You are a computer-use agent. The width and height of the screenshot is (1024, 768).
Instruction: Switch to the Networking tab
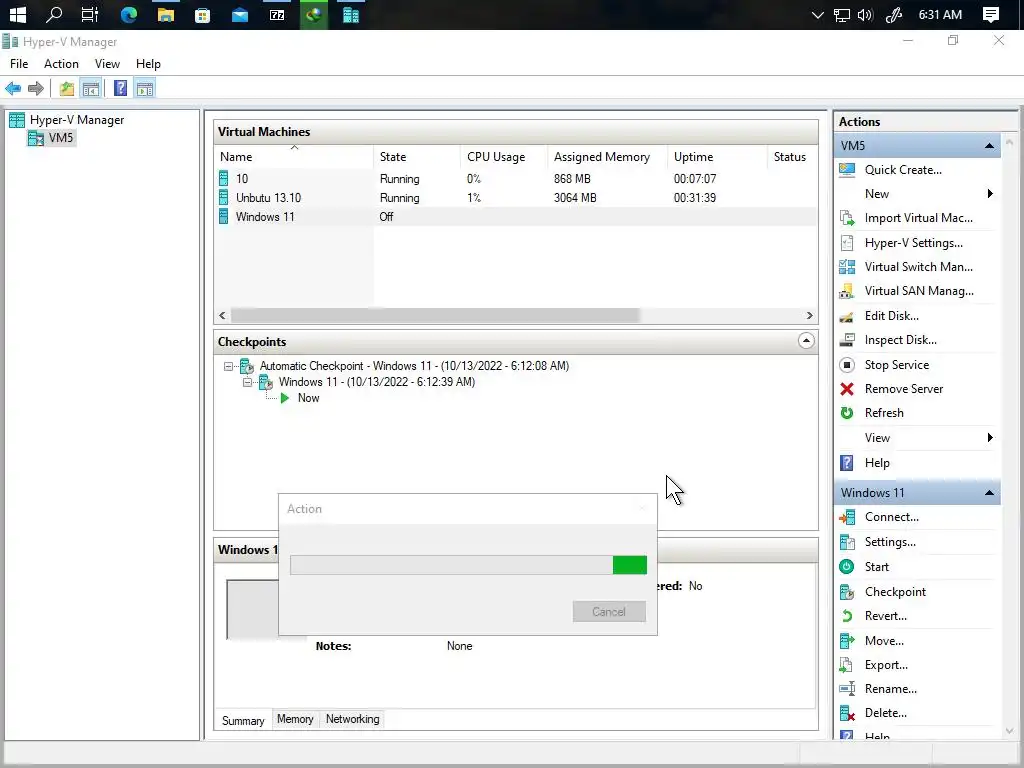pyautogui.click(x=353, y=719)
